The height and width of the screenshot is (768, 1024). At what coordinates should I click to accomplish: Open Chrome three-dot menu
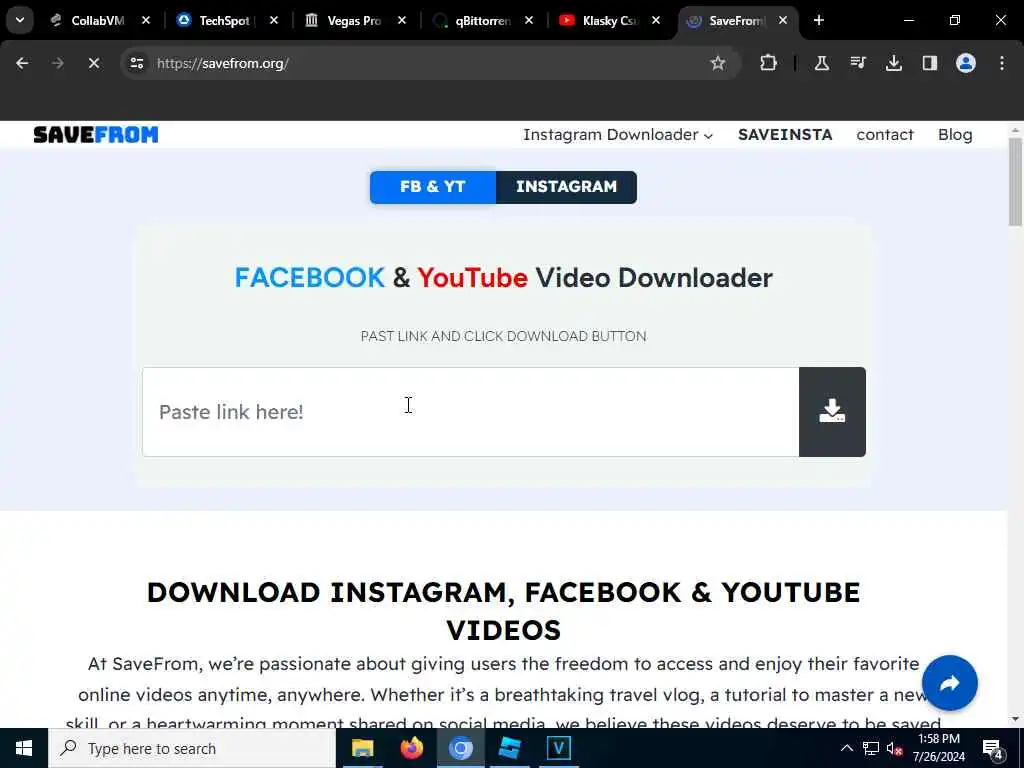pyautogui.click(x=1002, y=63)
